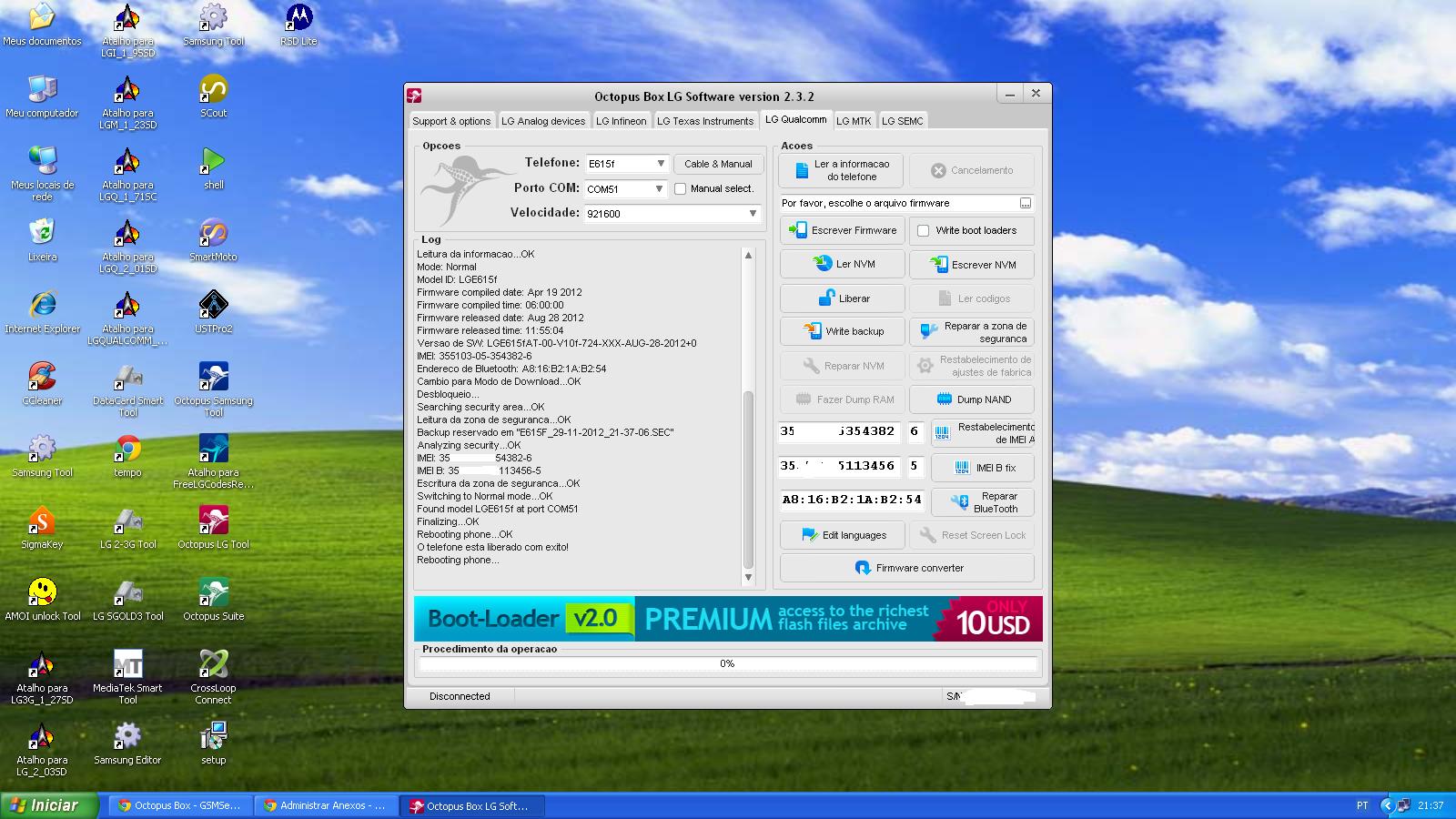Open MediaTek Smart Tool icon
This screenshot has height=819, width=1456.
pyautogui.click(x=127, y=676)
